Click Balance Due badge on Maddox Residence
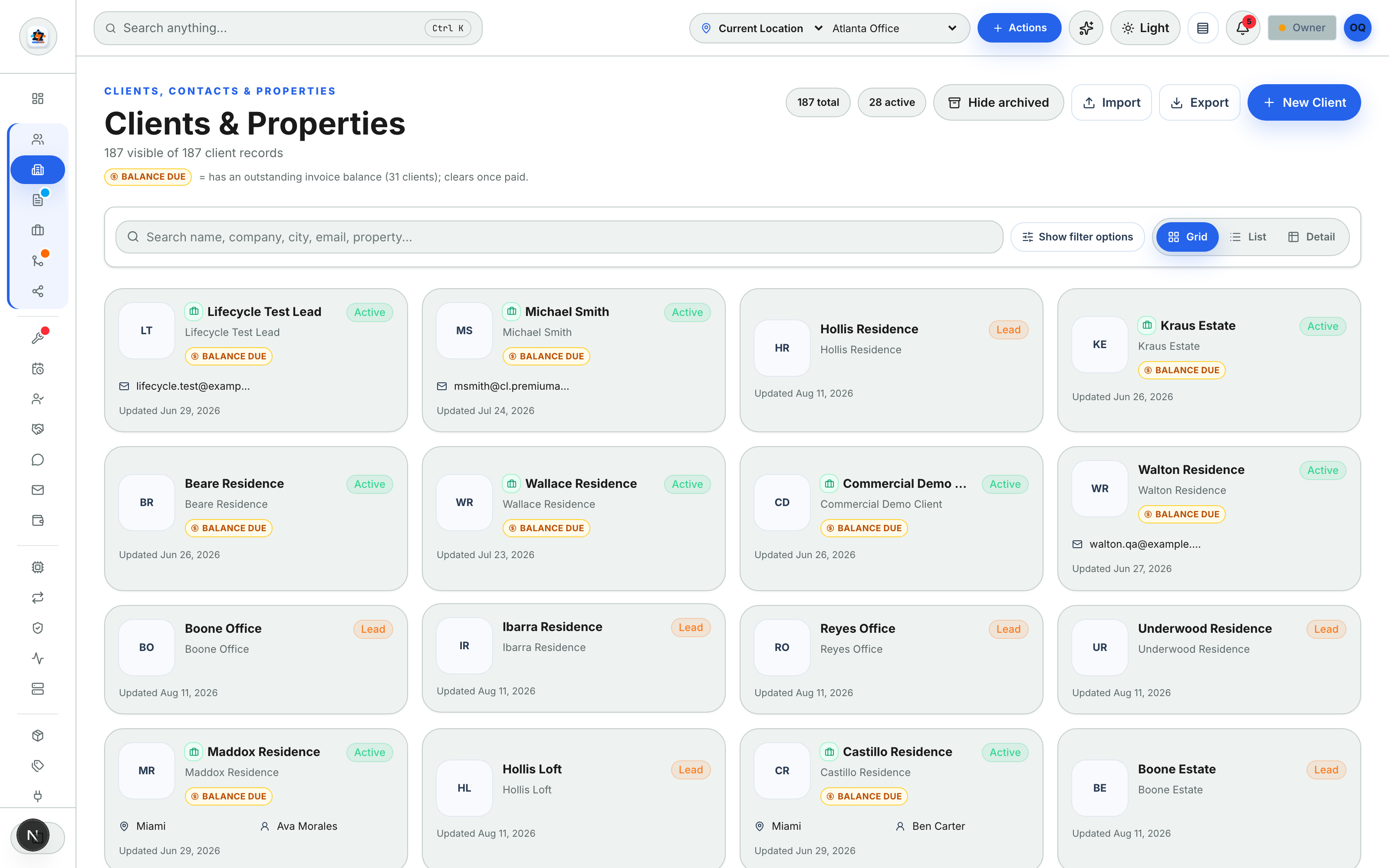1389x868 pixels. point(228,796)
